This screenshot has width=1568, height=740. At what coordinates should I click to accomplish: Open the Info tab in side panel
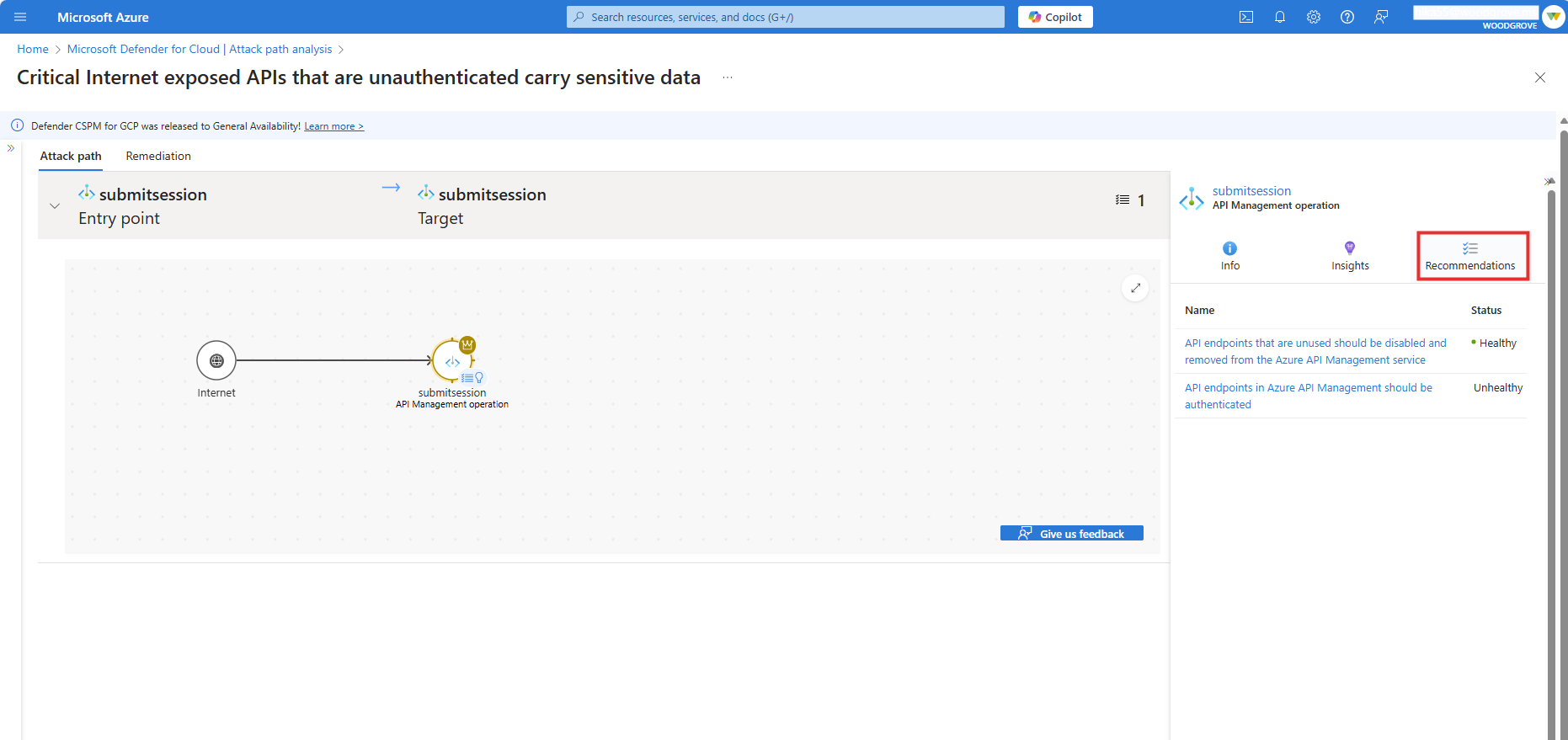(x=1230, y=256)
